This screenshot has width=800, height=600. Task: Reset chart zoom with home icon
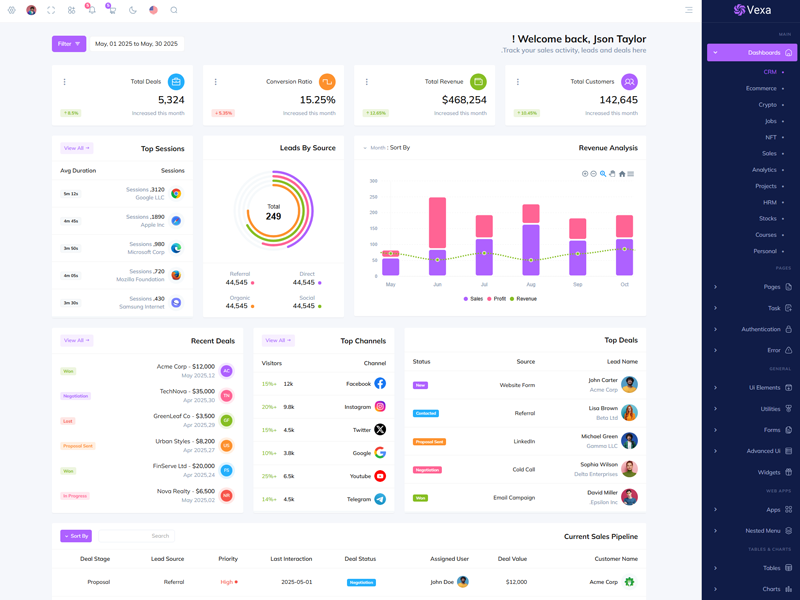[621, 174]
